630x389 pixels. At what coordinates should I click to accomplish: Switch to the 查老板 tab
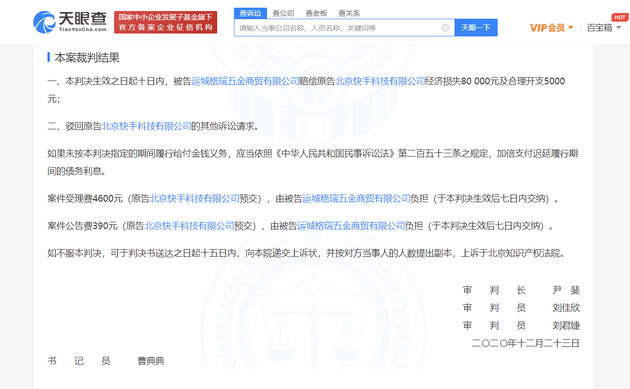click(316, 13)
